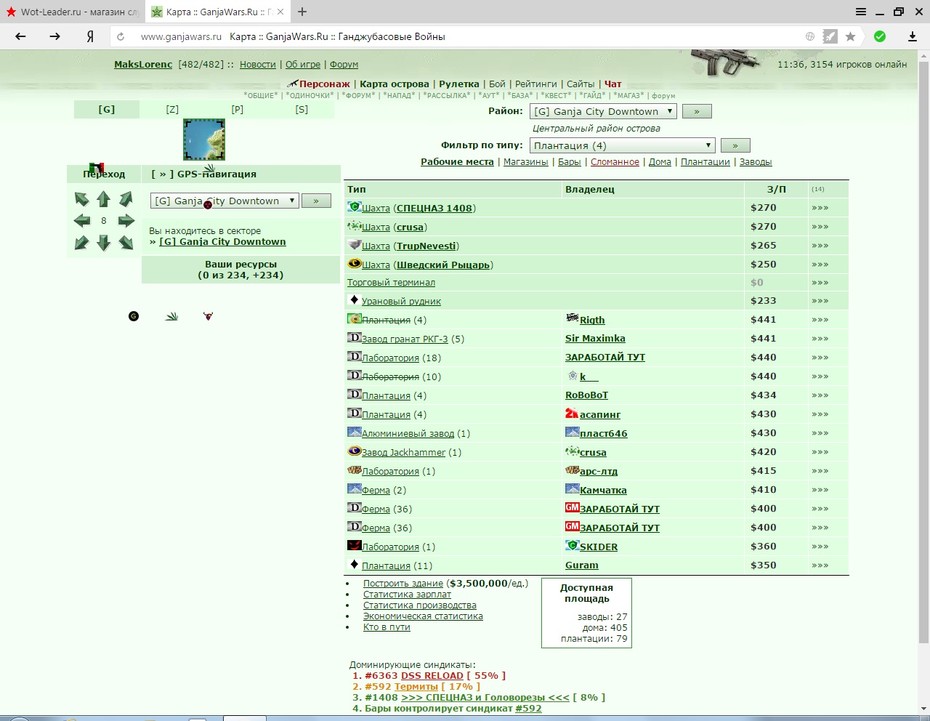The height and width of the screenshot is (721, 930).
Task: Click the red bull-head resource icon
Action: [208, 317]
